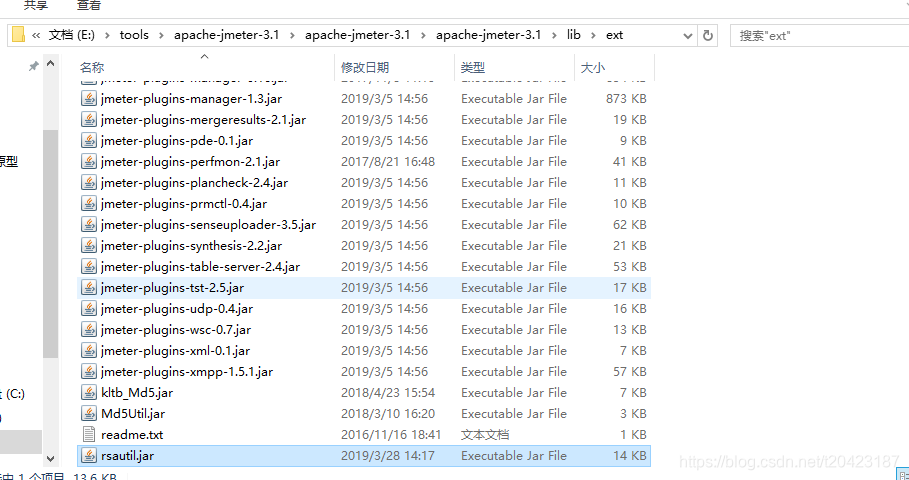Click the jar icon of jmeter-plugins-xmpp-1.5.1.jar
909x480 pixels.
click(x=89, y=372)
